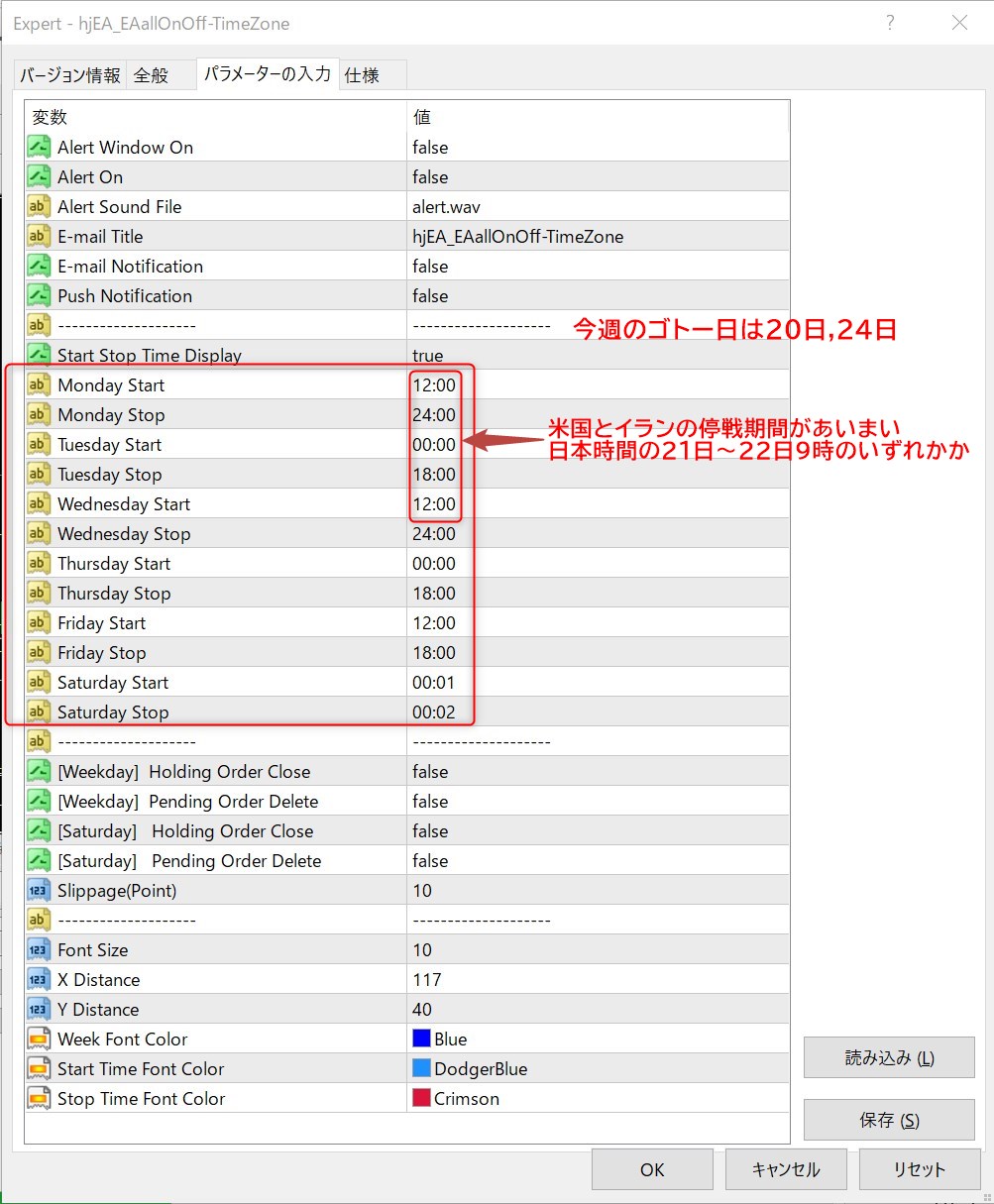994x1204 pixels.
Task: Toggle the Alert On false value
Action: click(430, 177)
